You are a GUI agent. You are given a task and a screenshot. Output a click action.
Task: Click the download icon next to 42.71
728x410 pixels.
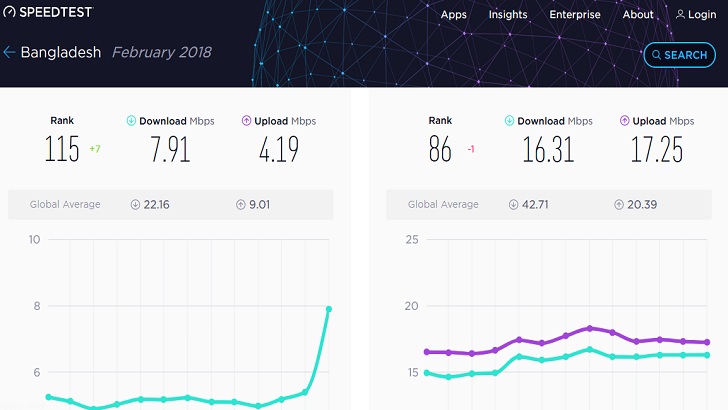(513, 204)
